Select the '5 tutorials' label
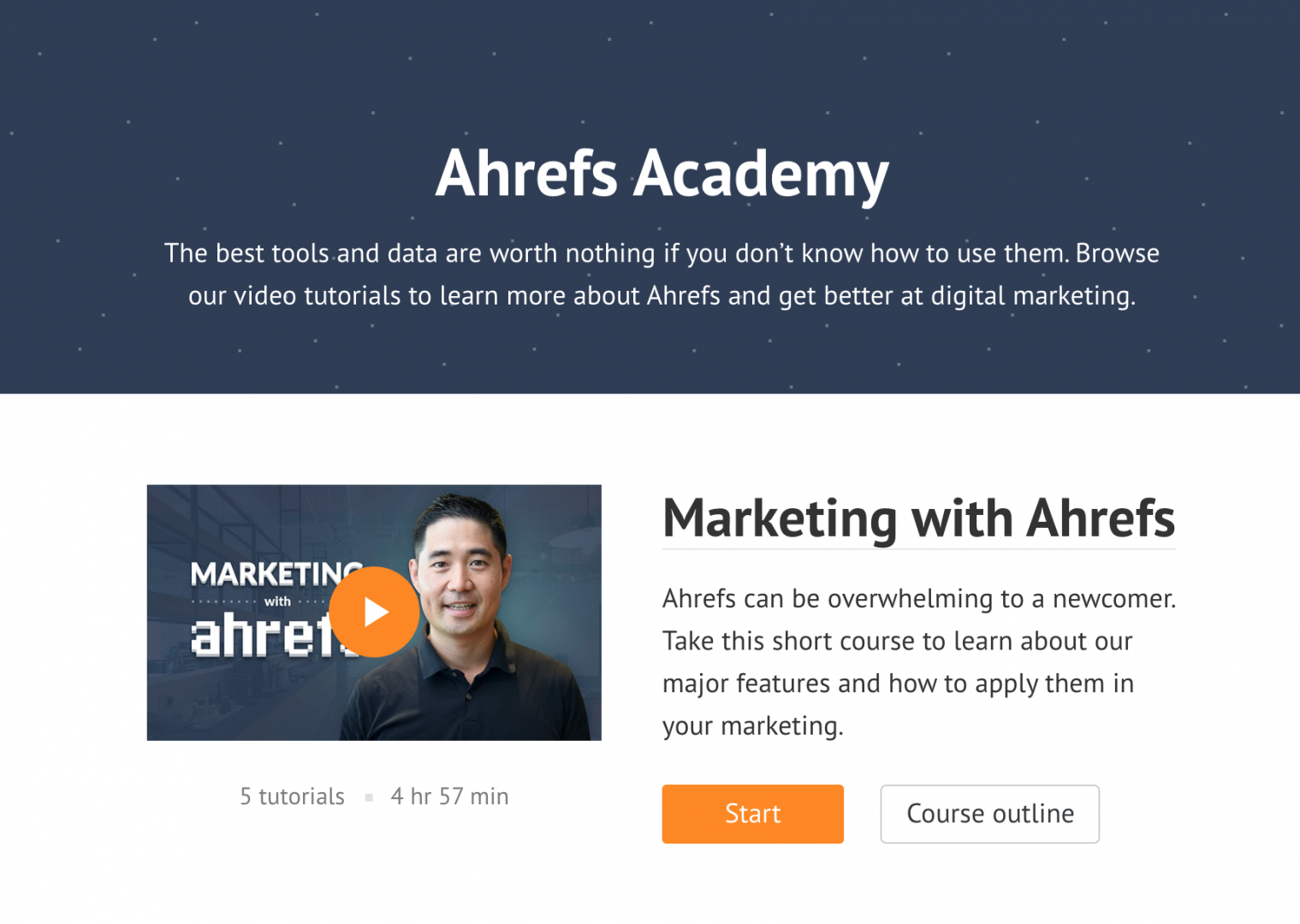The width and height of the screenshot is (1300, 924). [292, 797]
